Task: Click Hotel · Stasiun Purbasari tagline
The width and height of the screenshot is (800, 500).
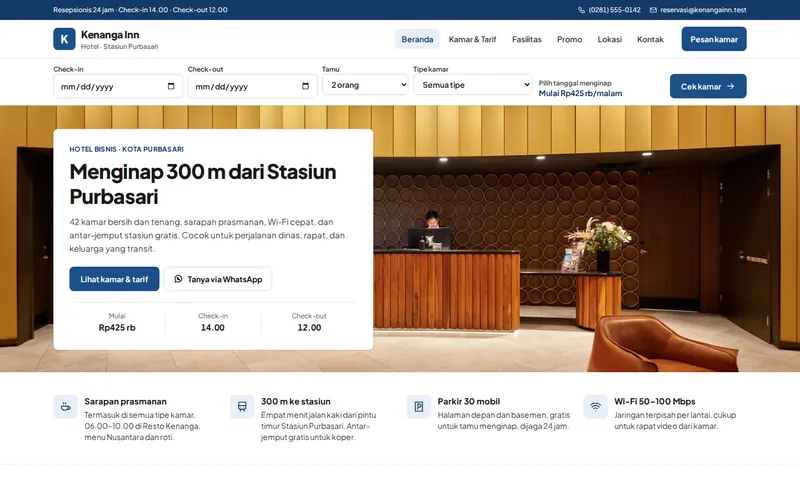Action: 119,46
